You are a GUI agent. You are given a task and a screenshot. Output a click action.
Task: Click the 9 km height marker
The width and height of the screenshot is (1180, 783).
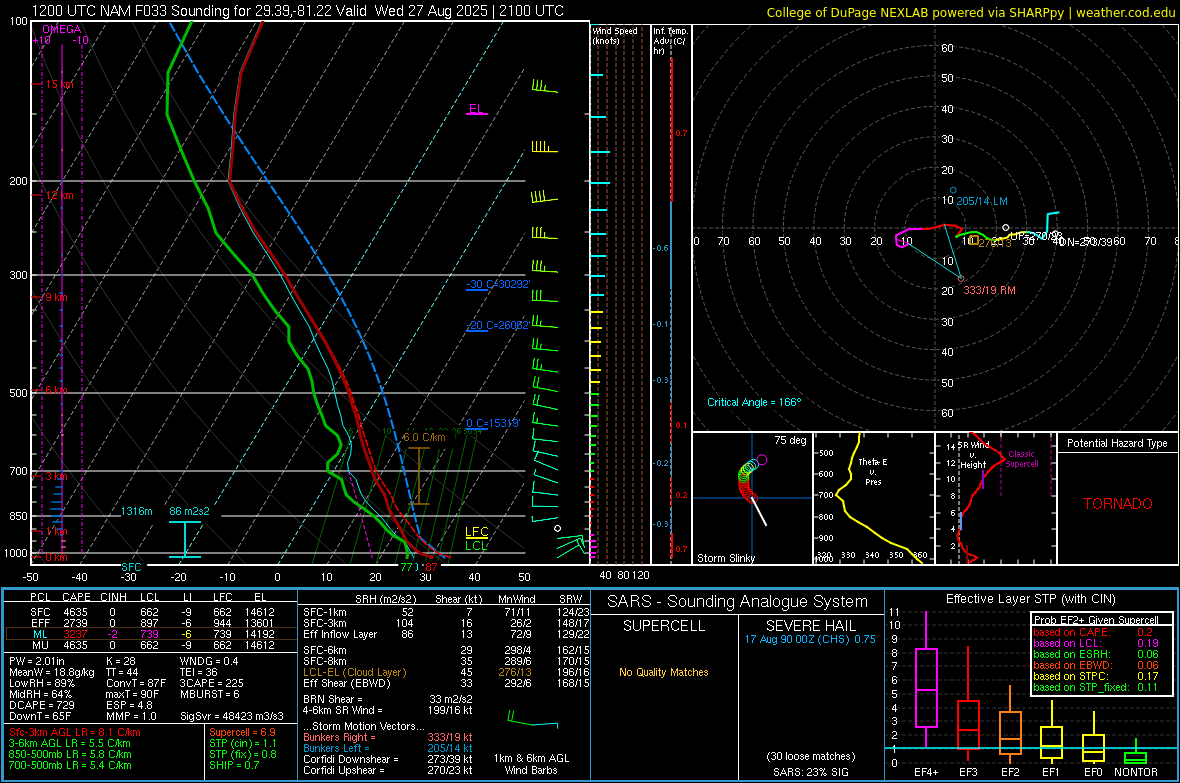(x=56, y=297)
